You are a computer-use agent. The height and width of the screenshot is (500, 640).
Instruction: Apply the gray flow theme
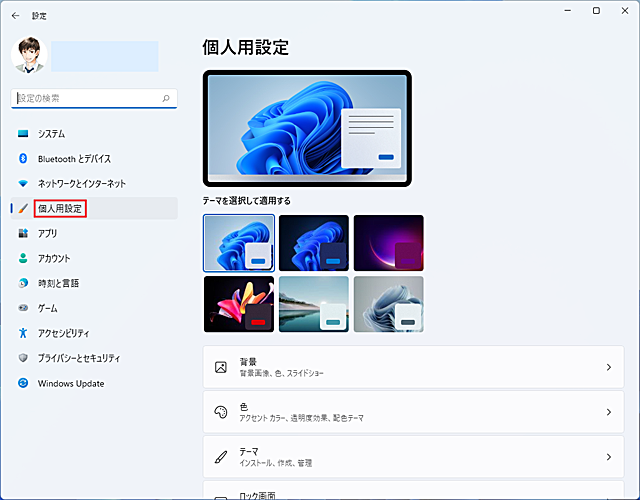coord(389,304)
